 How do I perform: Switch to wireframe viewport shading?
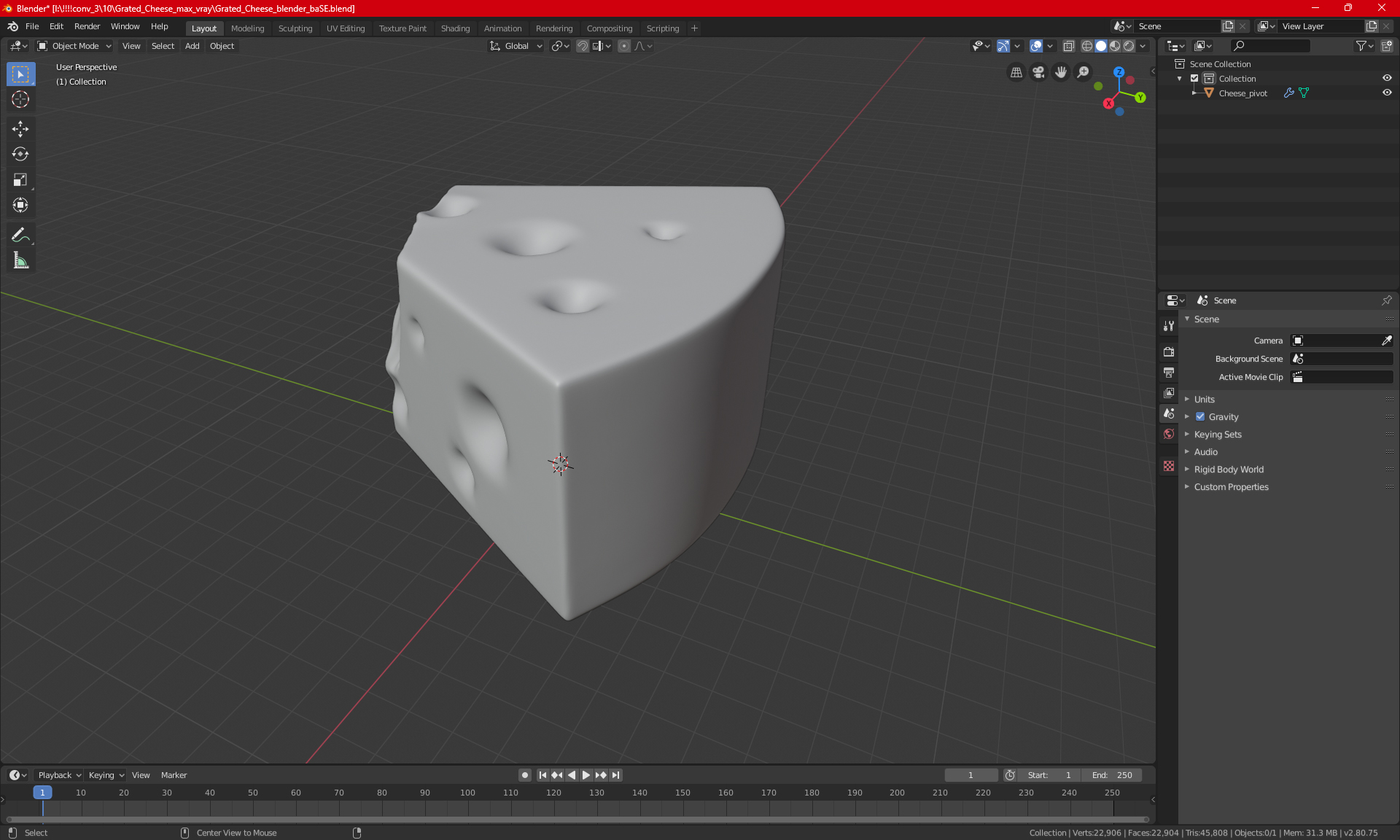coord(1087,46)
